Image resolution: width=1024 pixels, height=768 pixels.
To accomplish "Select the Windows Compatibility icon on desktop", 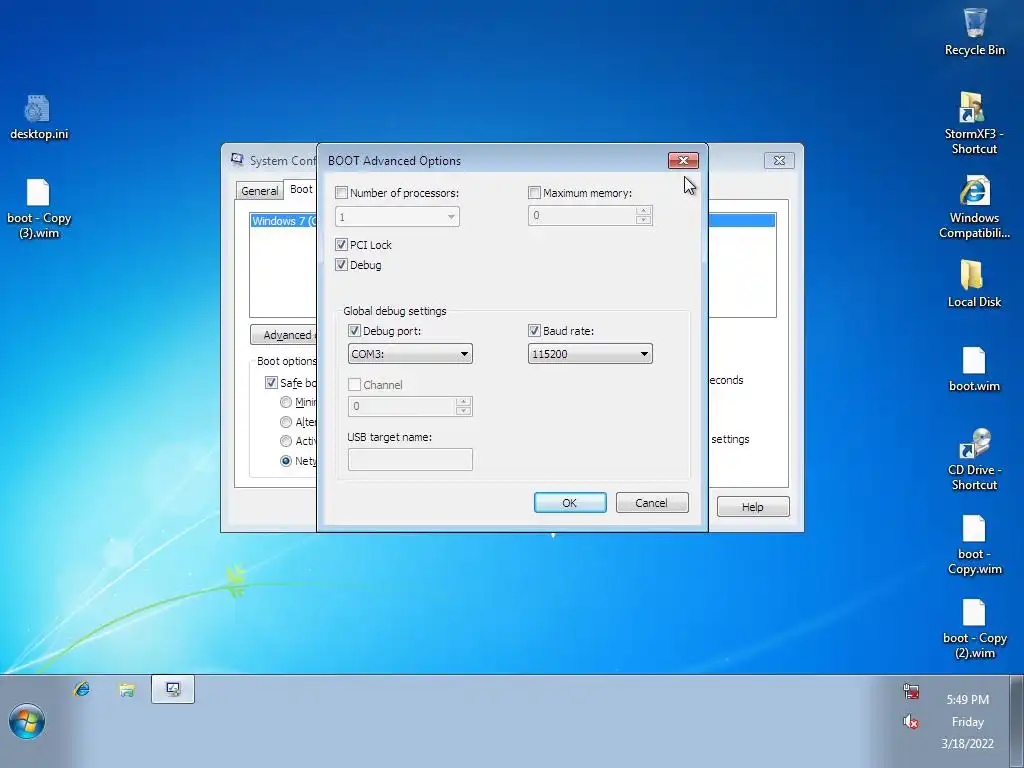I will coord(974,208).
